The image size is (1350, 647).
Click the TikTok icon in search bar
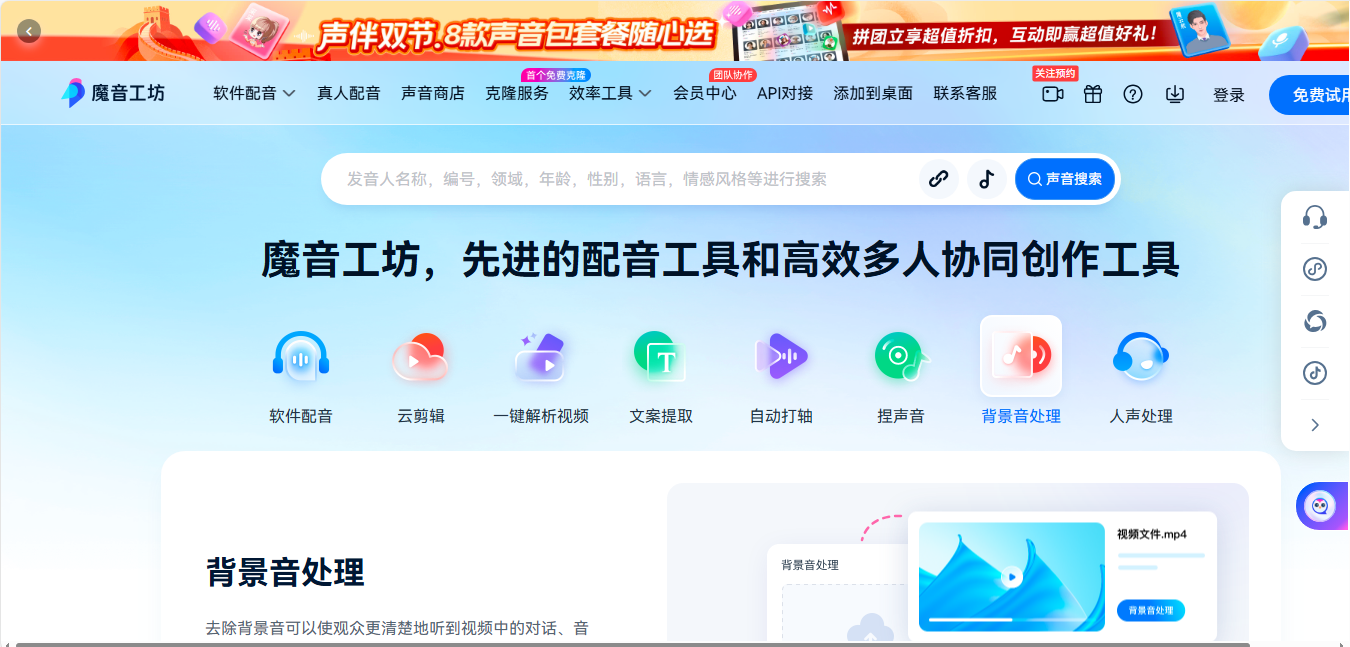987,179
